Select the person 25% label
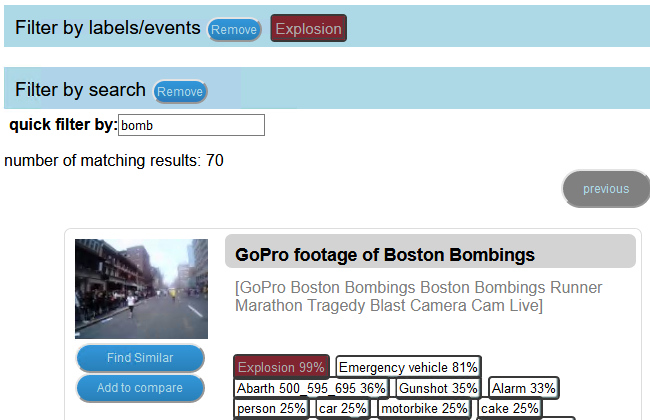The image size is (650, 420). 271,408
